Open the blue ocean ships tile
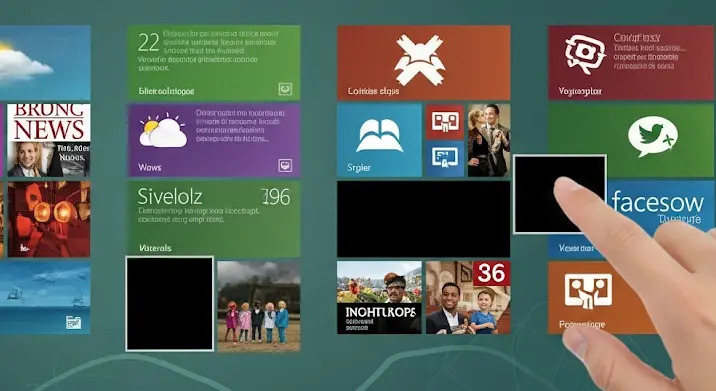 point(45,297)
